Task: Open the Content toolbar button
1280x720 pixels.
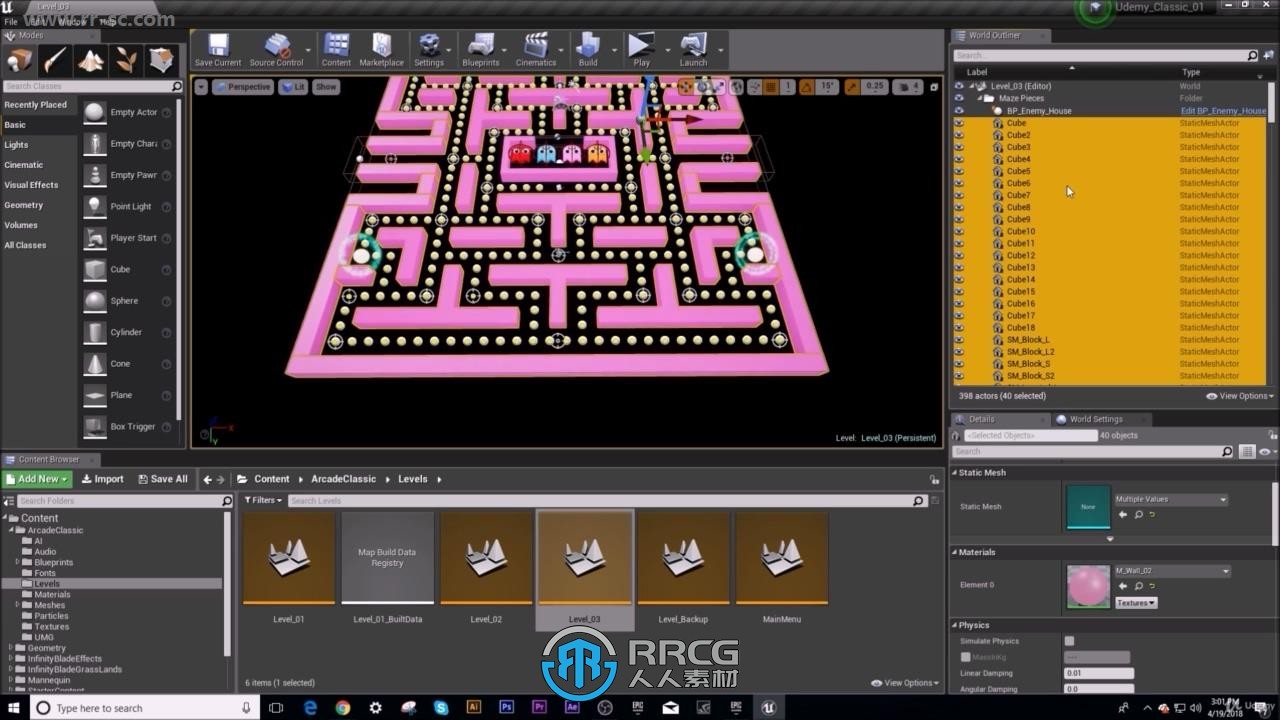Action: coord(336,50)
